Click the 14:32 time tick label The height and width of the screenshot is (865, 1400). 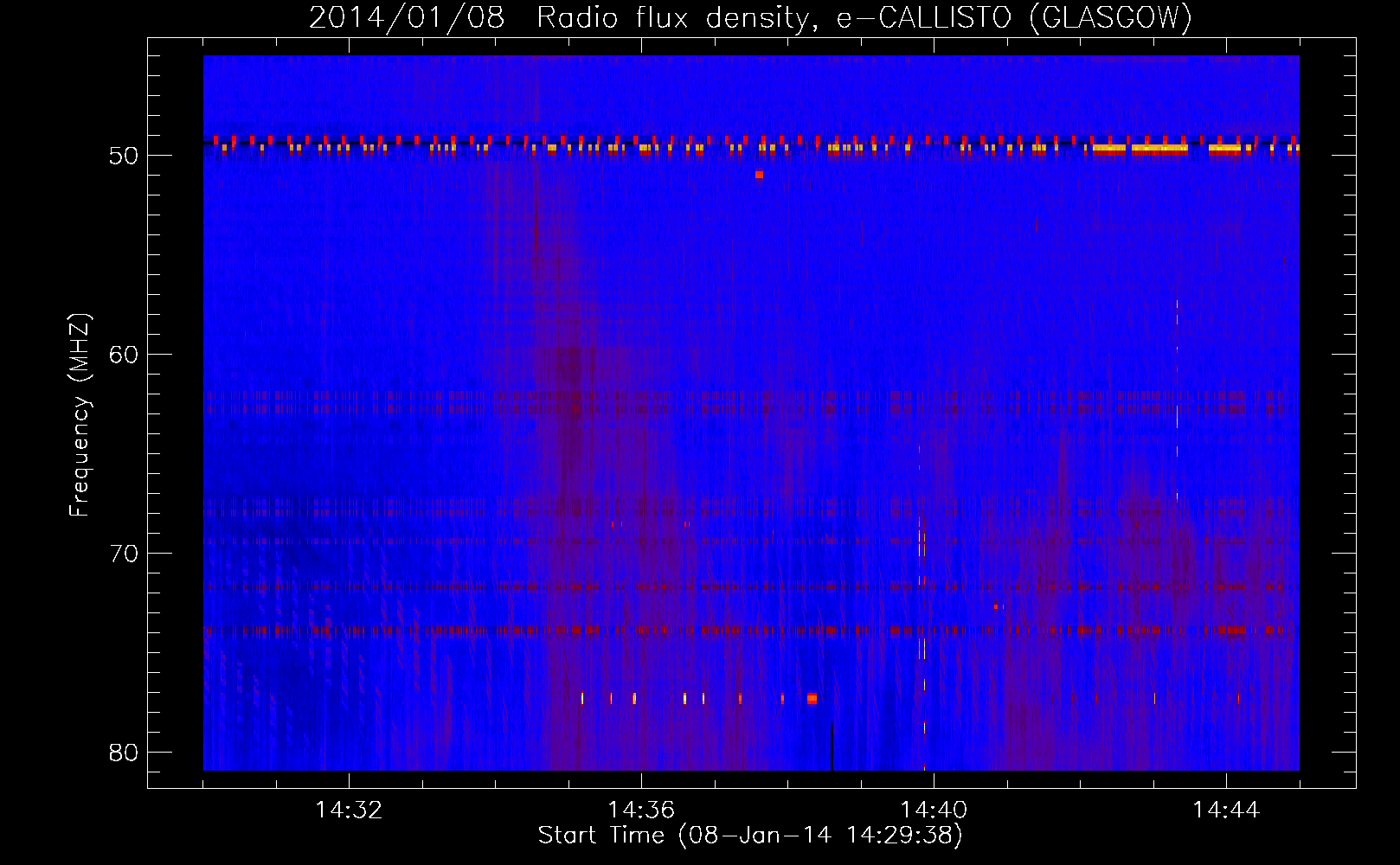coord(349,811)
